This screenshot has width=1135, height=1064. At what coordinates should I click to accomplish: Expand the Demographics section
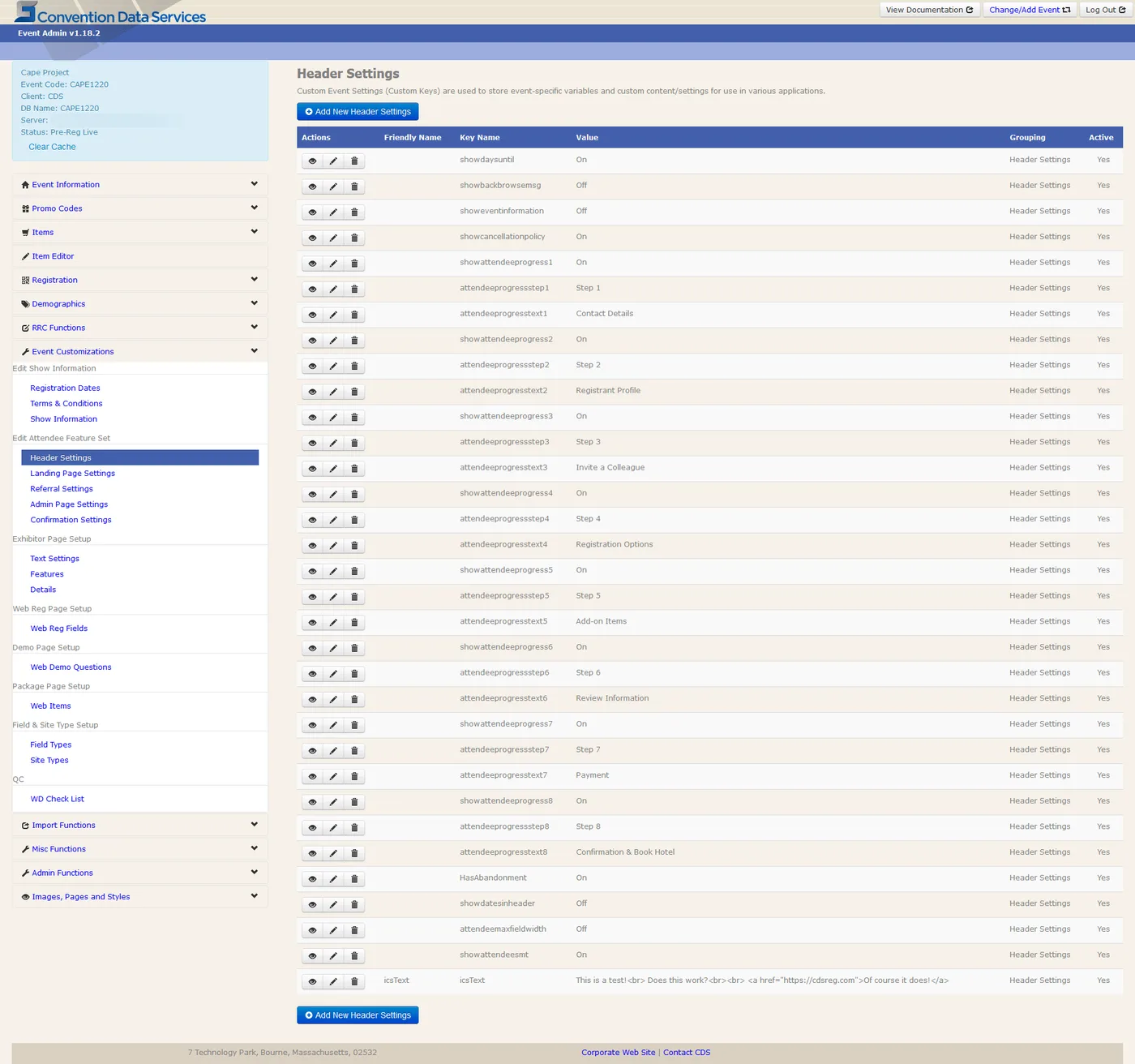(x=139, y=303)
